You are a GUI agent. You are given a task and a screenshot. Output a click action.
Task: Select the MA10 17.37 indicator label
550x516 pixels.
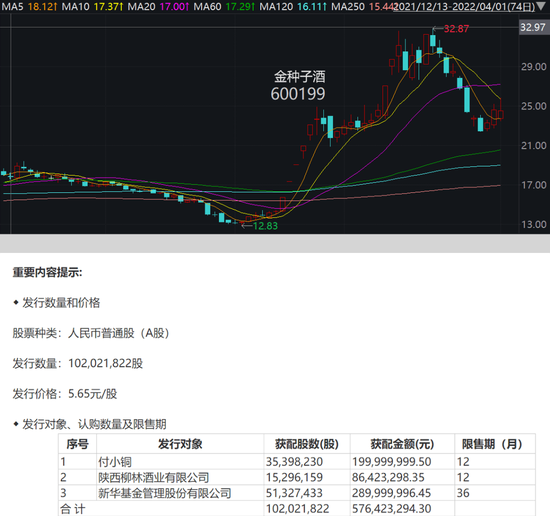(92, 6)
